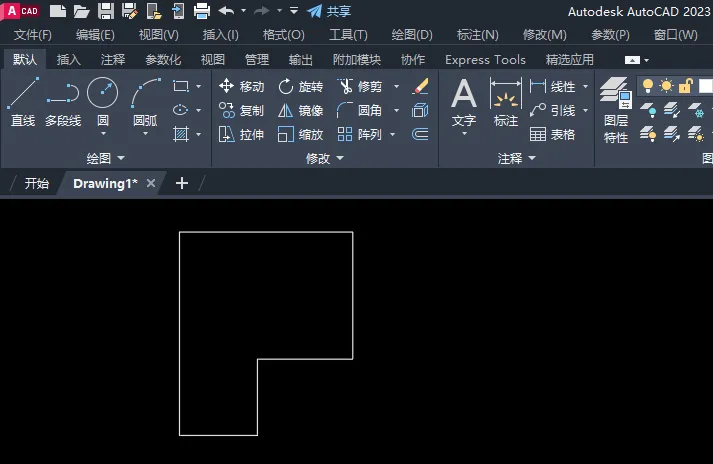Switch to the Express Tools tab

[485, 60]
